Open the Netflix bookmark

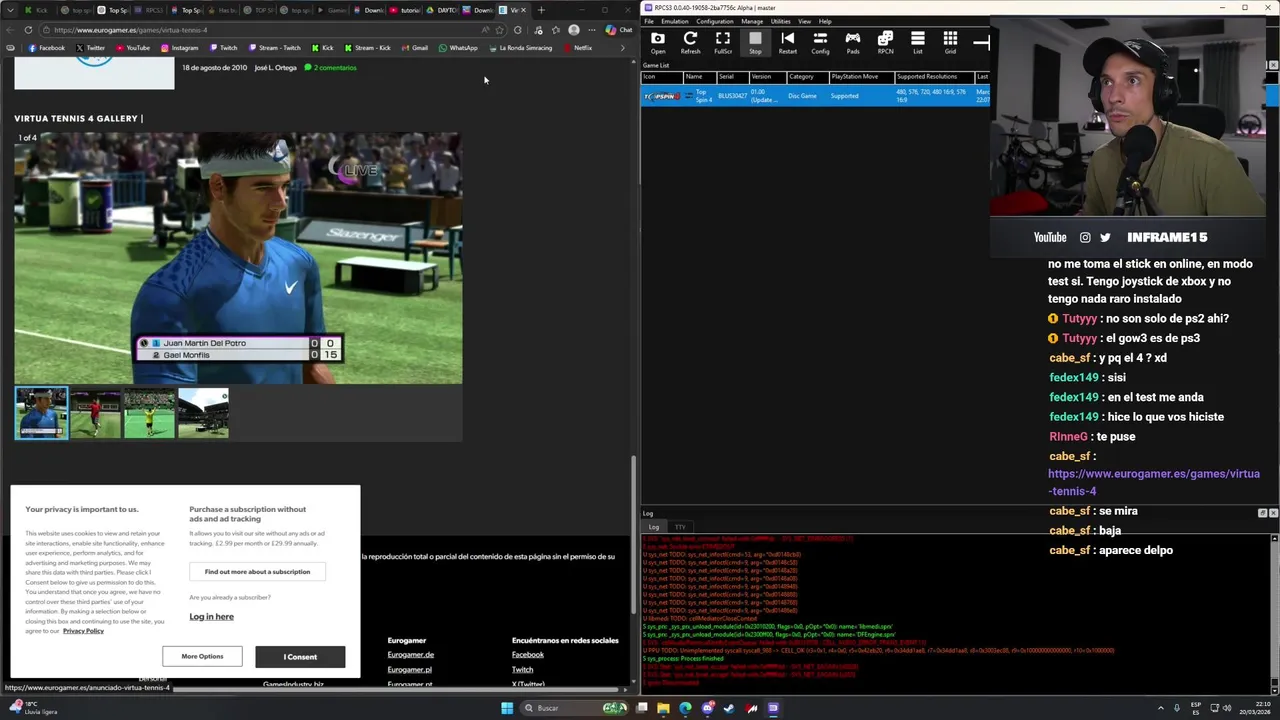click(577, 48)
